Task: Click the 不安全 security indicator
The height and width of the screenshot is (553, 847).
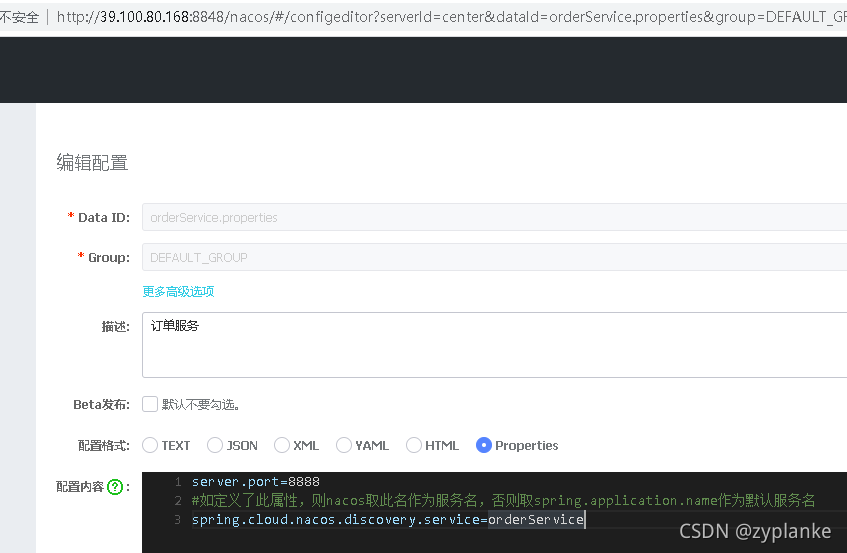Action: coord(19,17)
